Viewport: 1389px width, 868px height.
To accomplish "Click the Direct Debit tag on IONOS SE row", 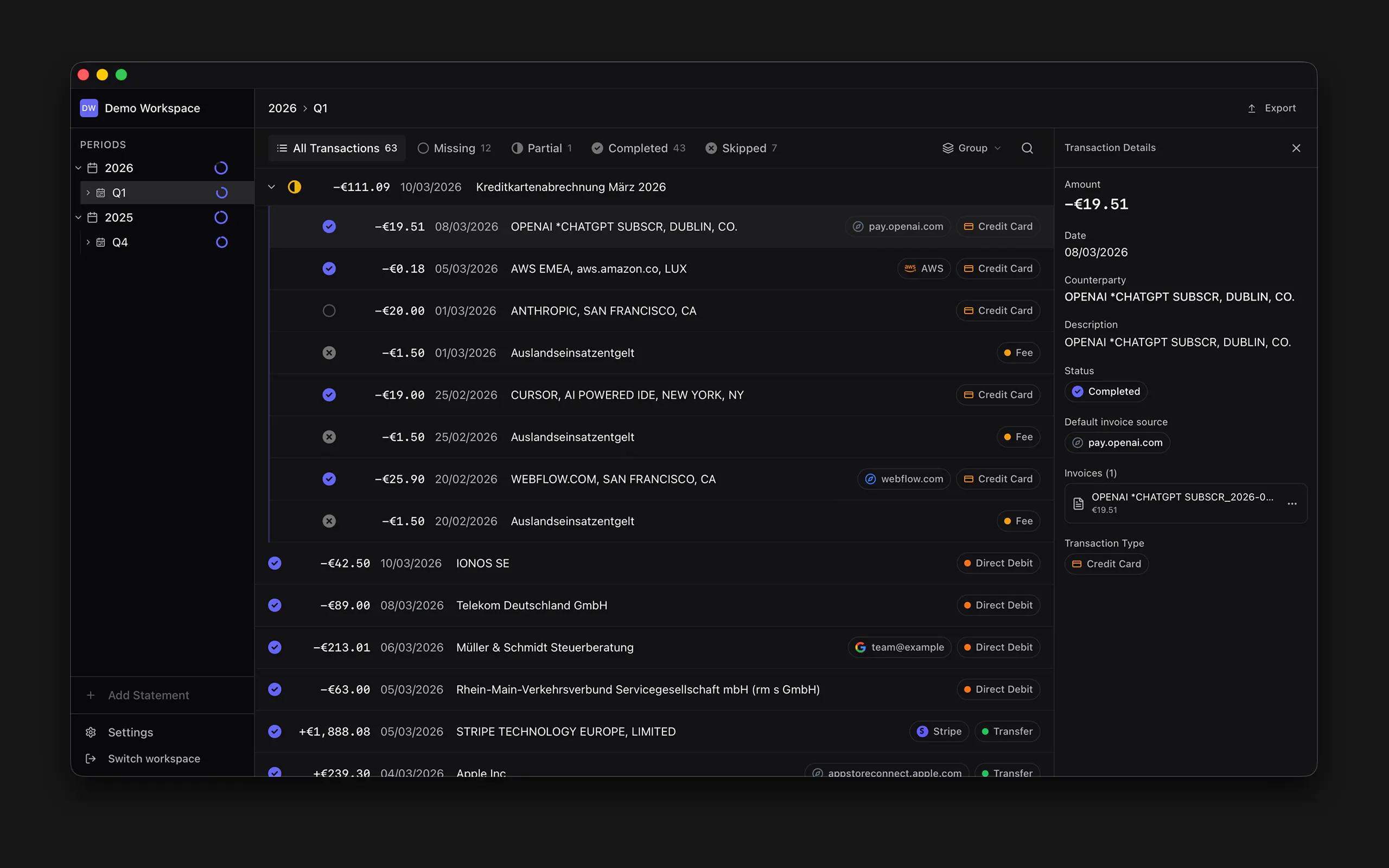I will [x=998, y=563].
